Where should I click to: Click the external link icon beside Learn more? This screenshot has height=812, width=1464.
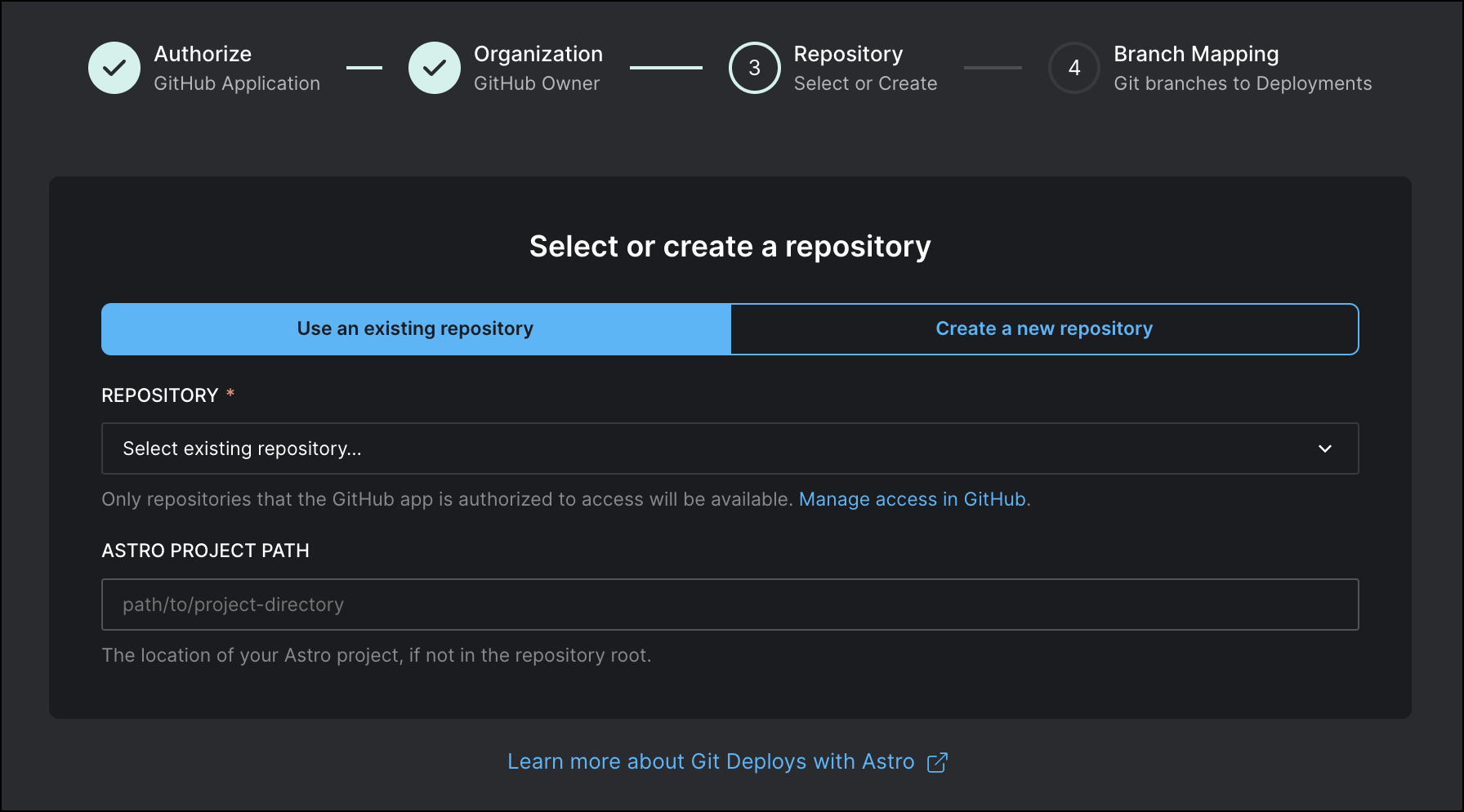coord(938,761)
